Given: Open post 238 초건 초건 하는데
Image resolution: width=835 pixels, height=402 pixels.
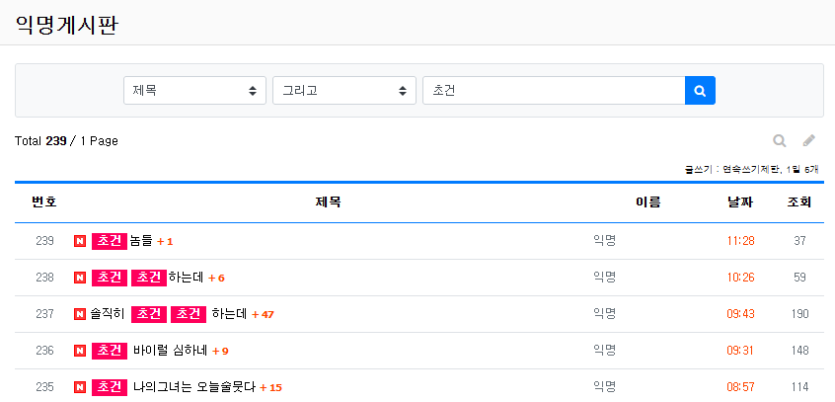Looking at the screenshot, I should [148, 277].
